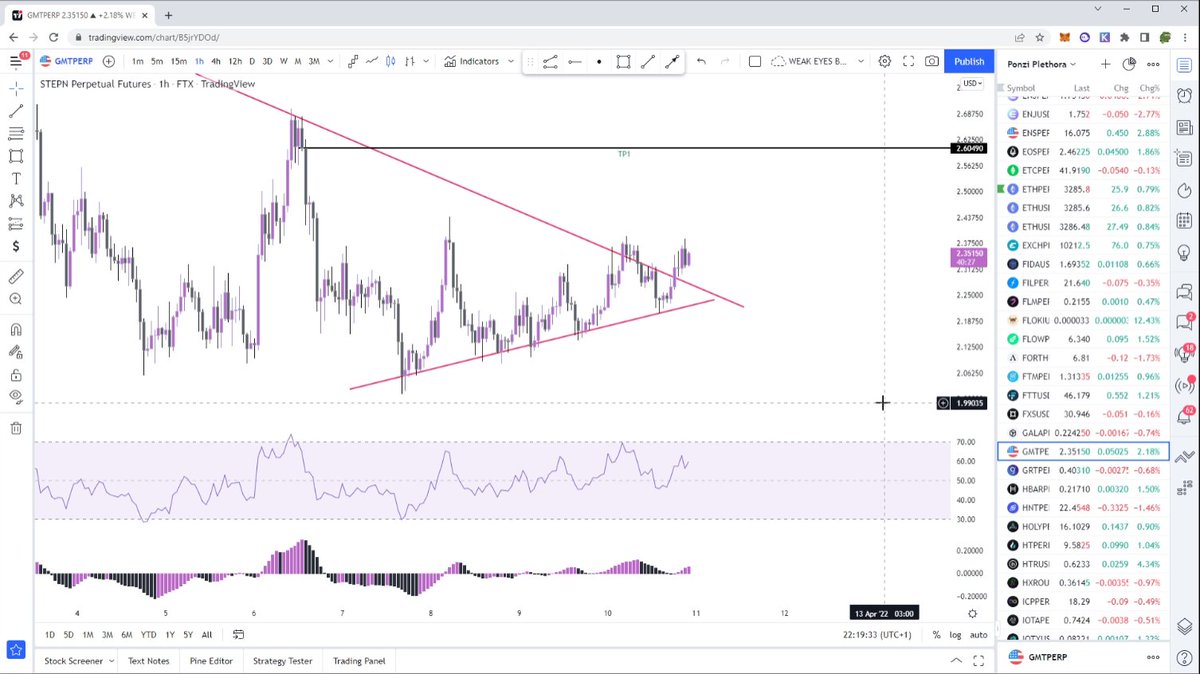Image resolution: width=1200 pixels, height=674 pixels.
Task: Open chart settings gear in top toolbar
Action: point(885,61)
